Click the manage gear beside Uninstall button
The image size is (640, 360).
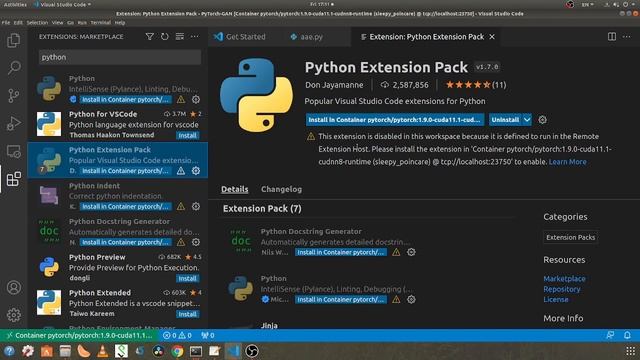click(x=542, y=120)
